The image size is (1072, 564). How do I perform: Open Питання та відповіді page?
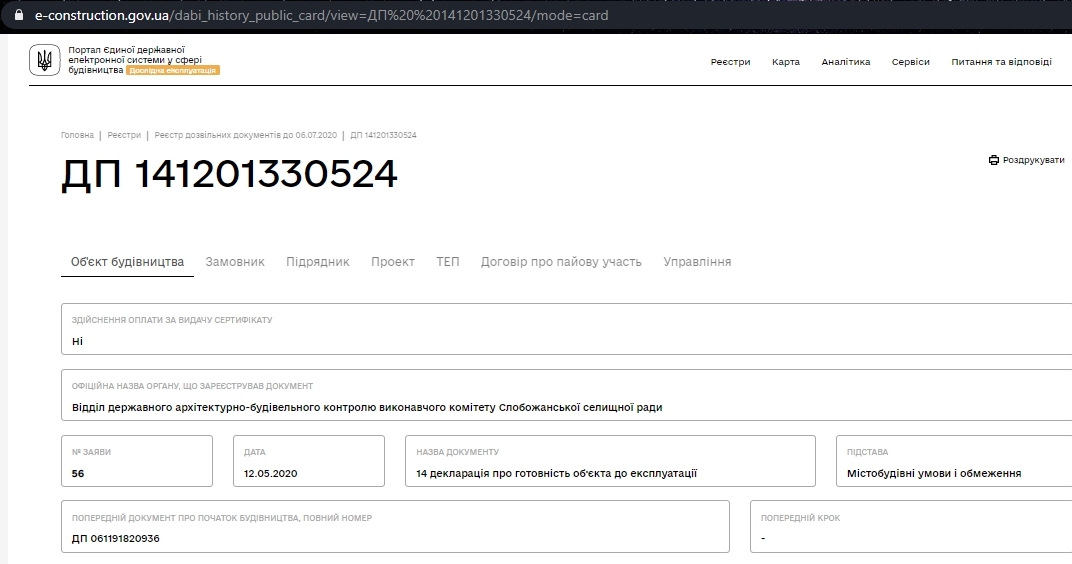[x=1002, y=62]
